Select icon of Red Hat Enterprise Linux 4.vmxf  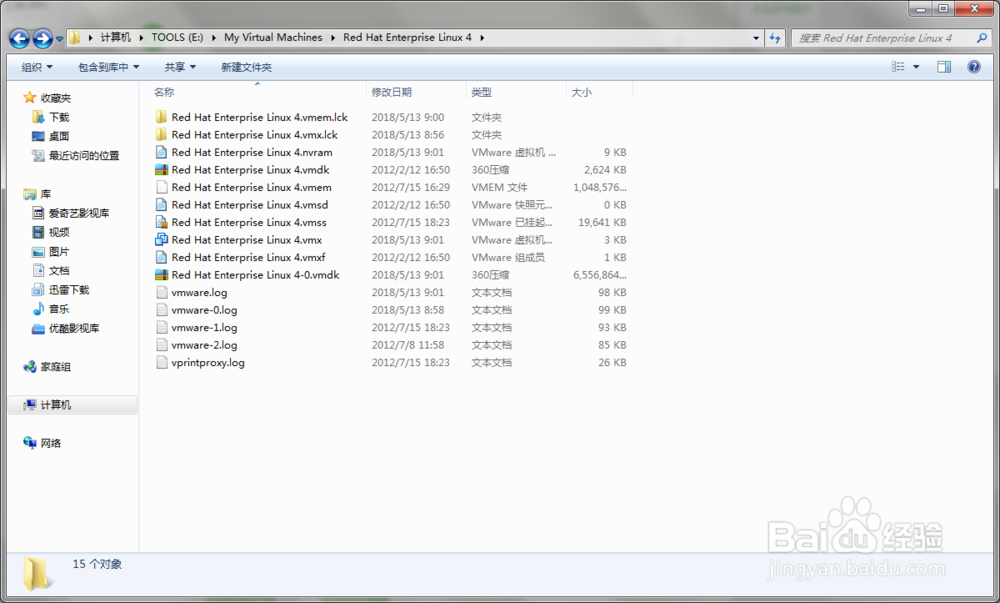[x=161, y=257]
